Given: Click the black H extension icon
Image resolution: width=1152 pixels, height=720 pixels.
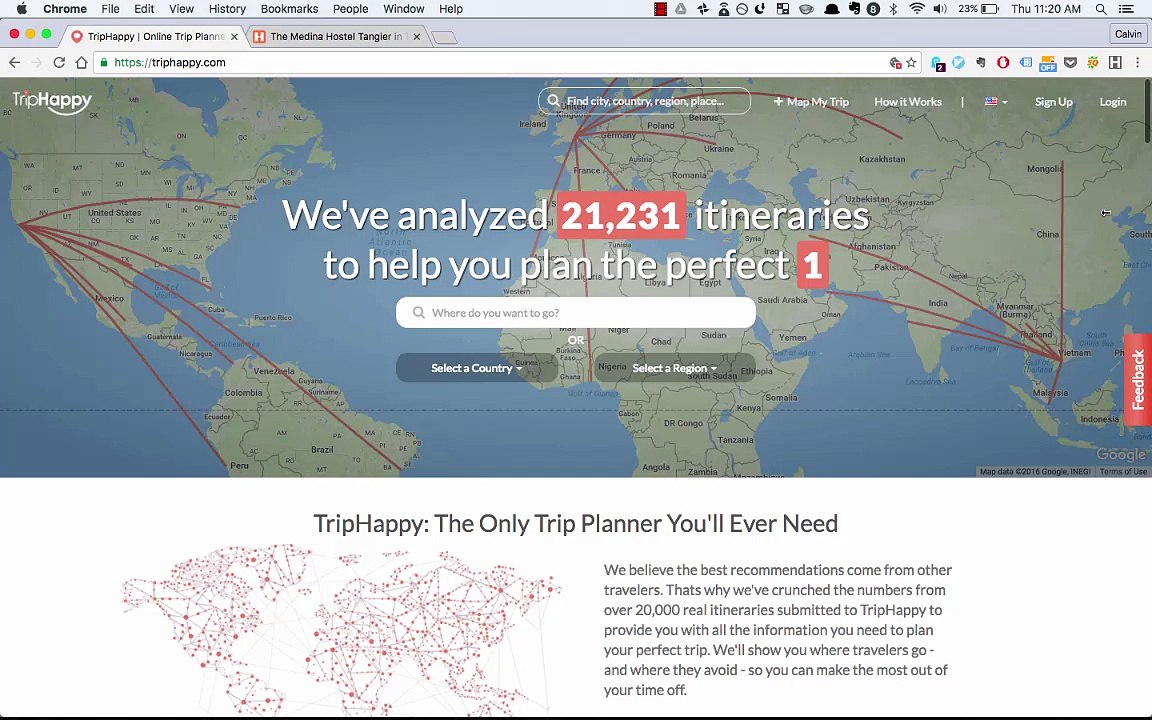Looking at the screenshot, I should (1115, 63).
